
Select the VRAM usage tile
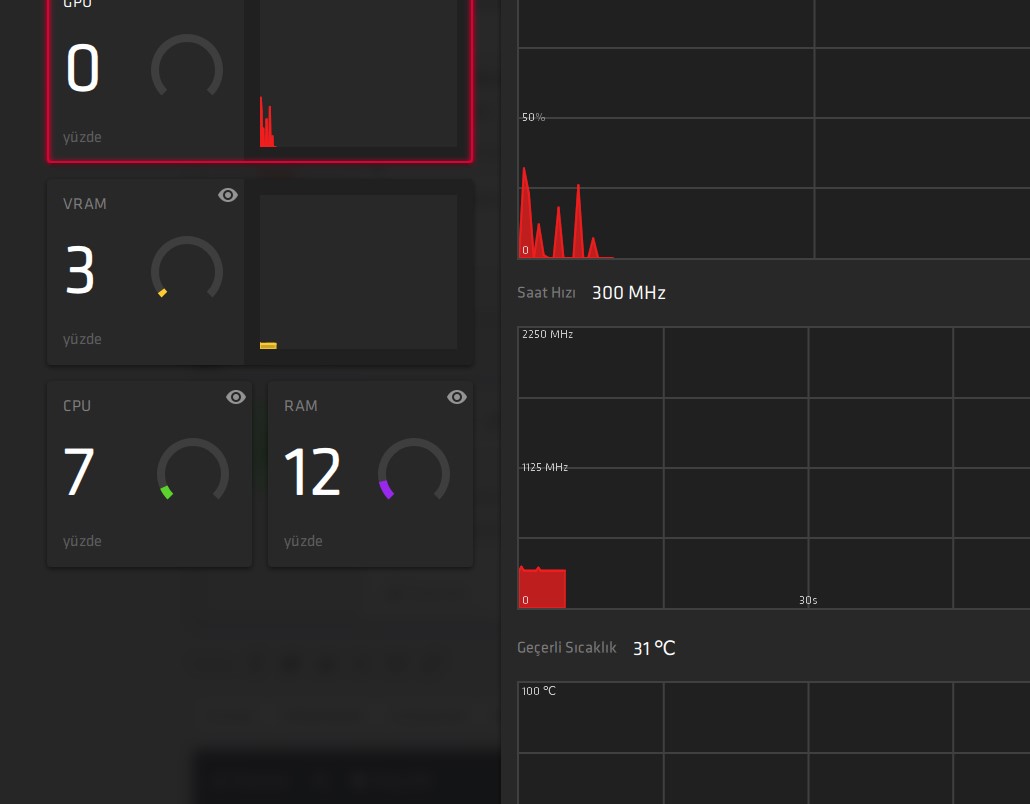260,272
